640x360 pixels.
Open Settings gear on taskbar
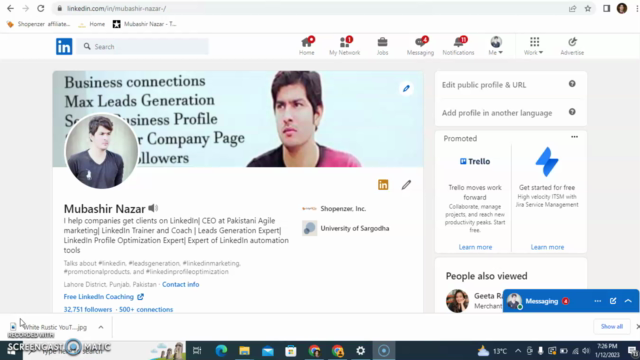tap(360, 351)
